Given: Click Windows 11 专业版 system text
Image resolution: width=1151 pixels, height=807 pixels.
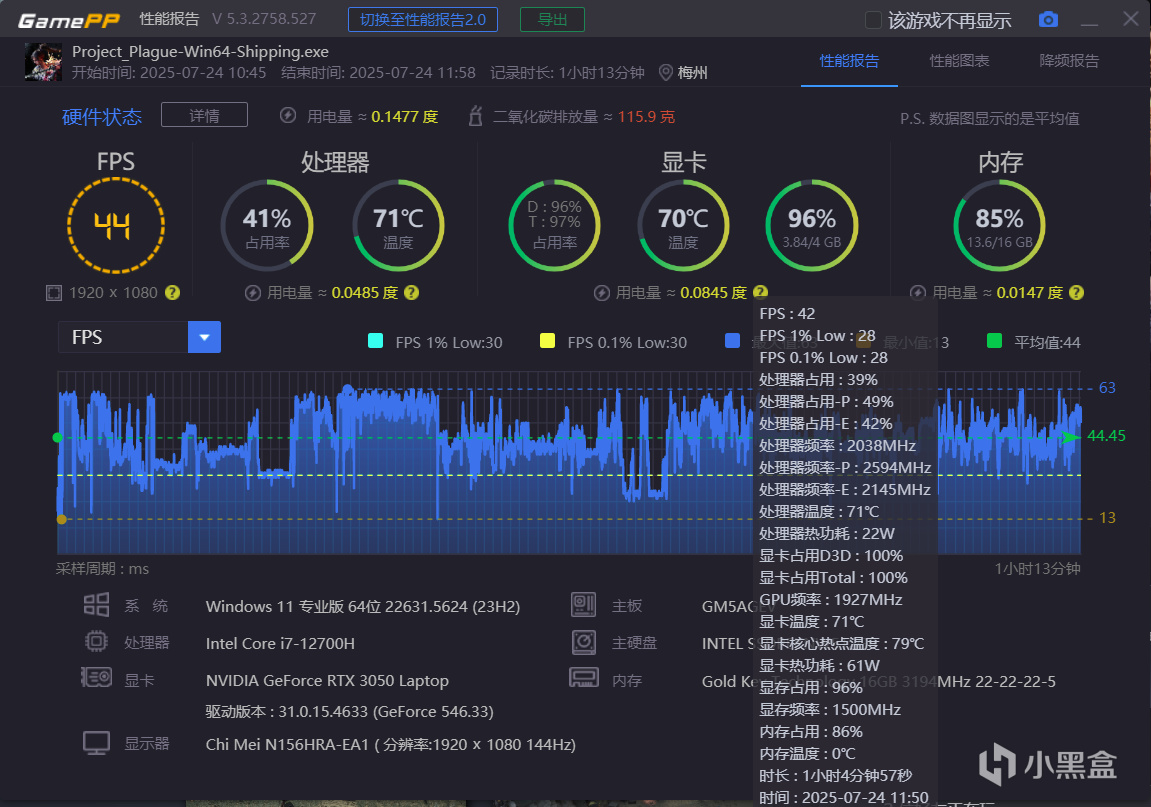Looking at the screenshot, I should [x=363, y=607].
